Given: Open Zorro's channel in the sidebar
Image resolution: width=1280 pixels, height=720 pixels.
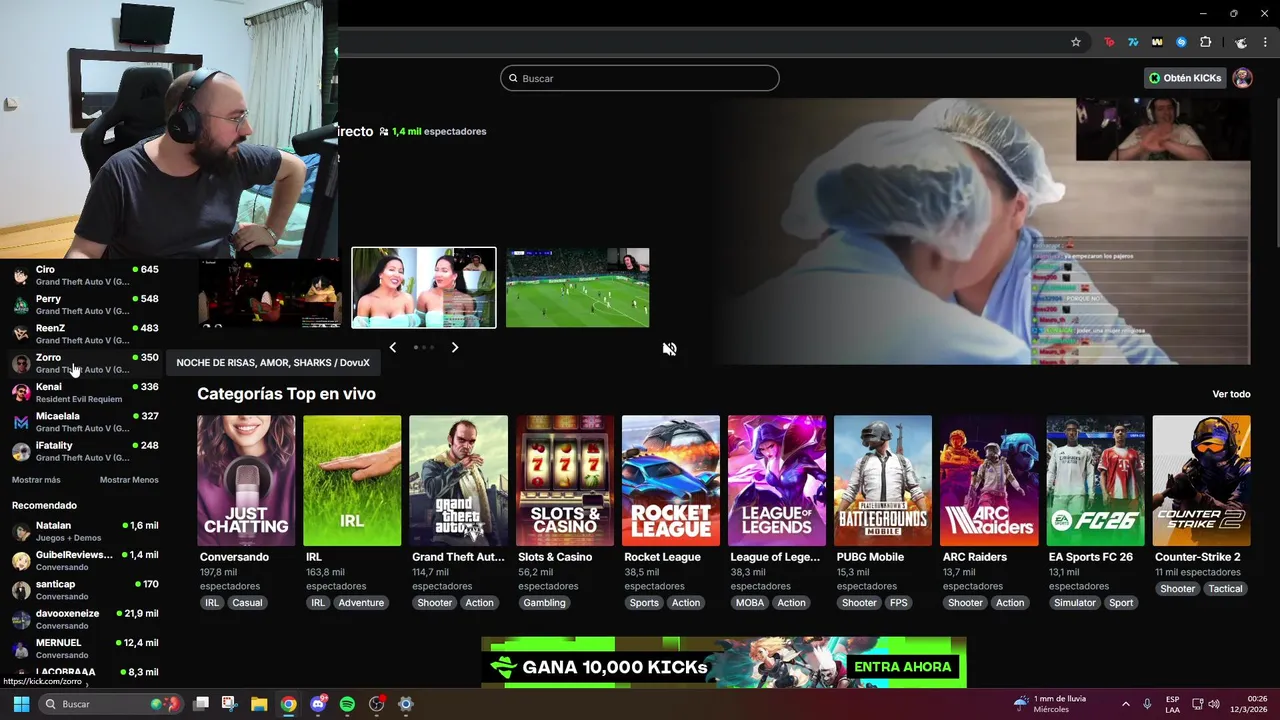Looking at the screenshot, I should click(85, 363).
